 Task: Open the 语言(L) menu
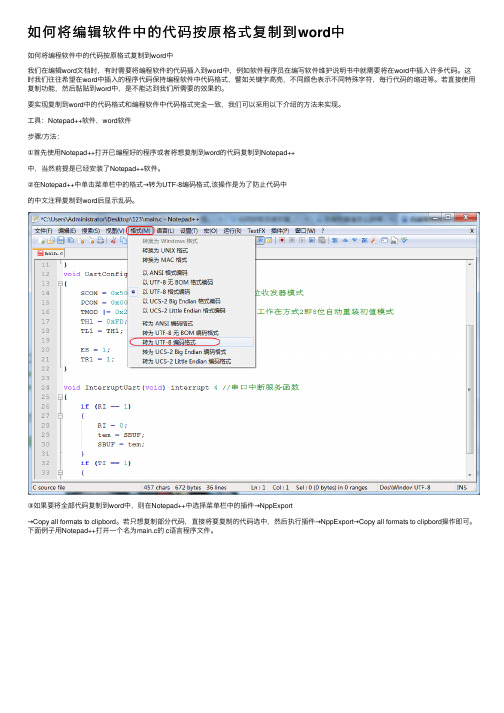(165, 231)
